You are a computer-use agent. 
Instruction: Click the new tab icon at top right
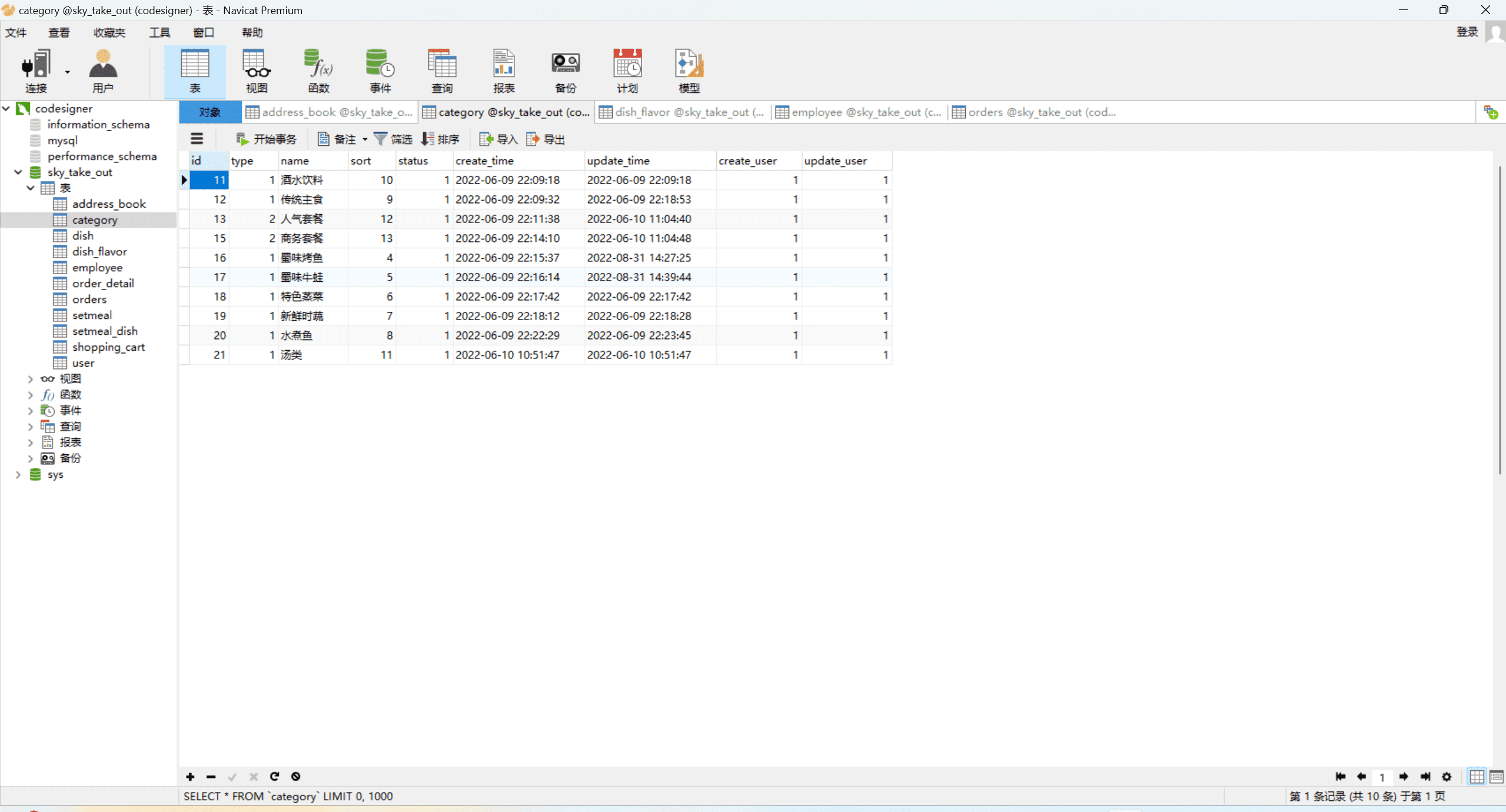coord(1491,112)
